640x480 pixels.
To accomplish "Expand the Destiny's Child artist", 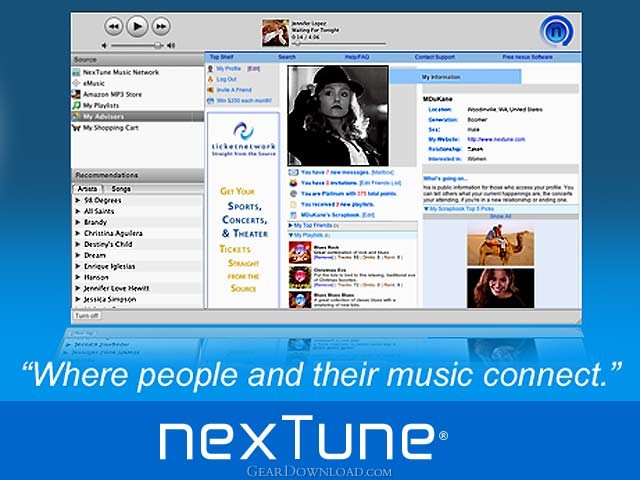I will (78, 244).
